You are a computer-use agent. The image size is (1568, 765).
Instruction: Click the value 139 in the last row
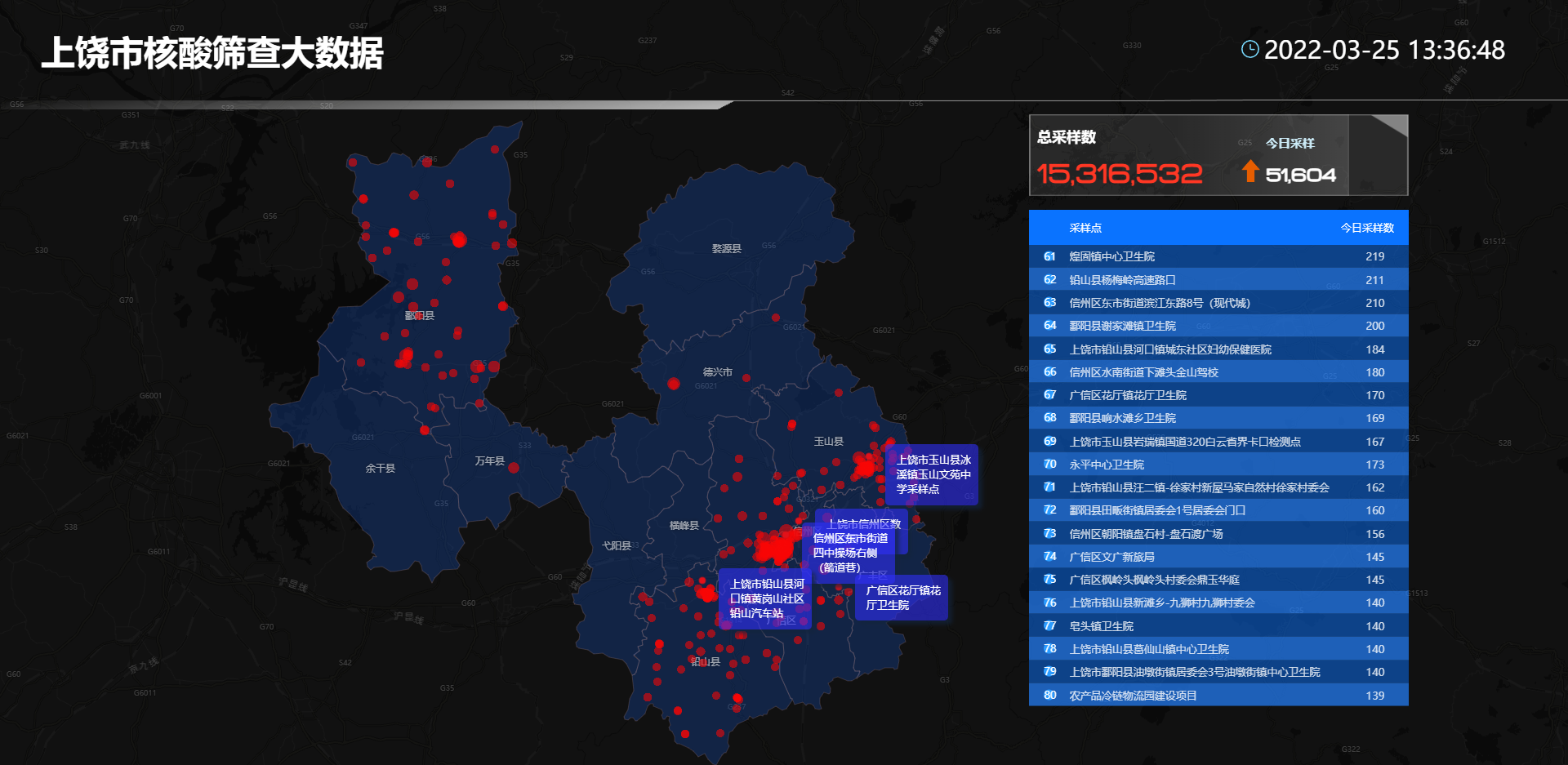[x=1374, y=696]
